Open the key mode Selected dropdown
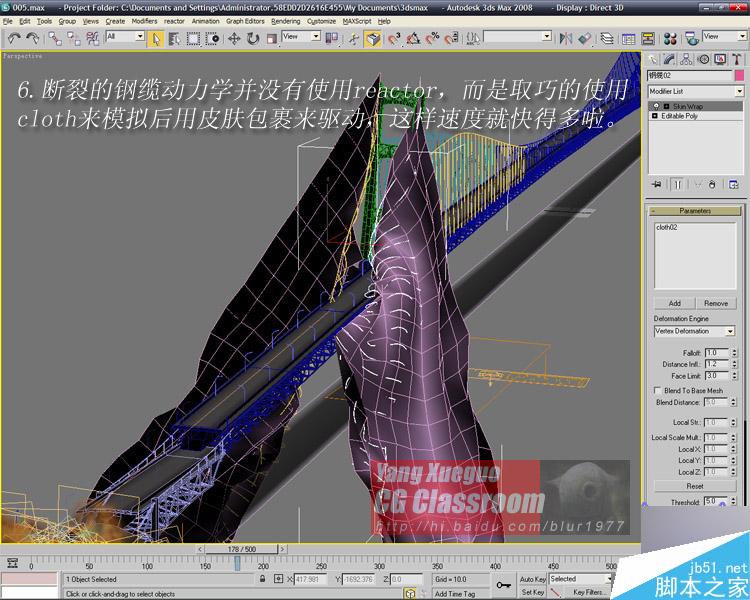 pos(580,579)
